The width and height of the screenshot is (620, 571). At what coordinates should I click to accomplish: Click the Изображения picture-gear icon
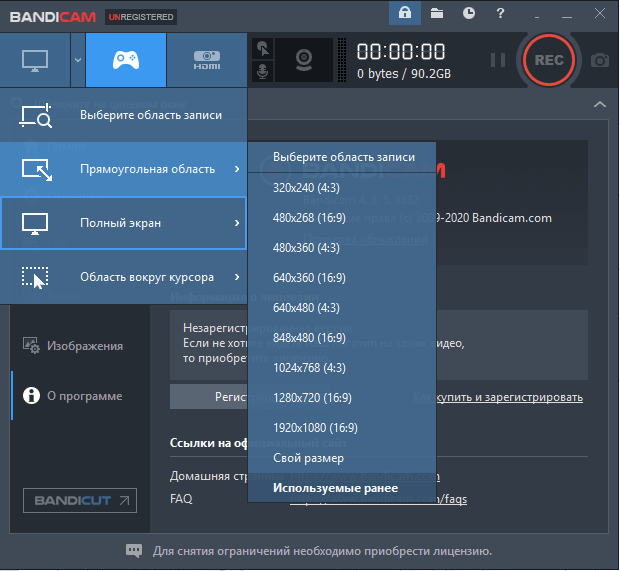pyautogui.click(x=31, y=346)
